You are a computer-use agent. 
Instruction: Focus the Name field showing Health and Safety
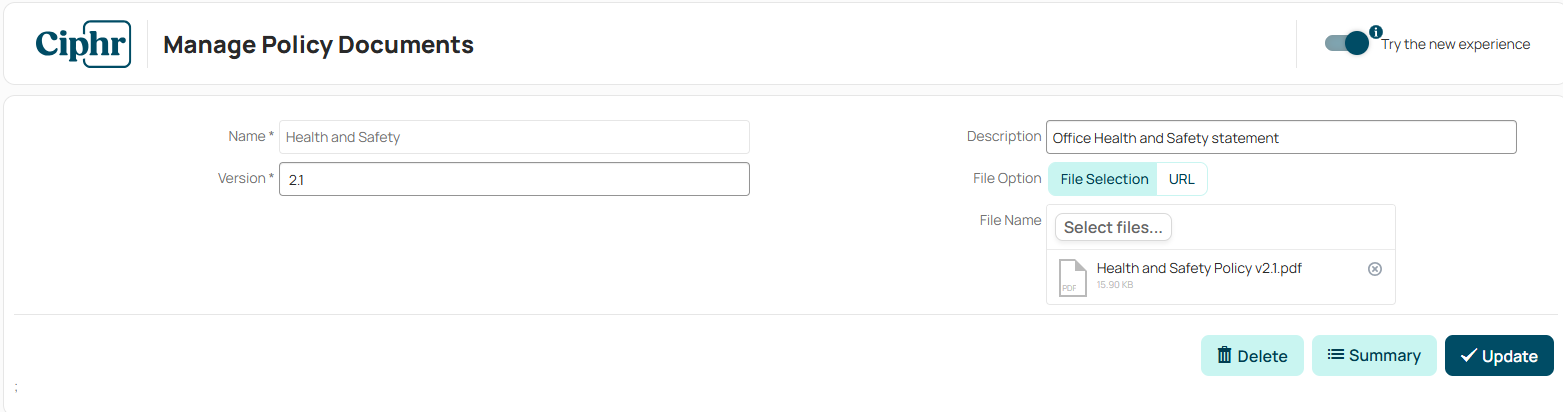(514, 137)
